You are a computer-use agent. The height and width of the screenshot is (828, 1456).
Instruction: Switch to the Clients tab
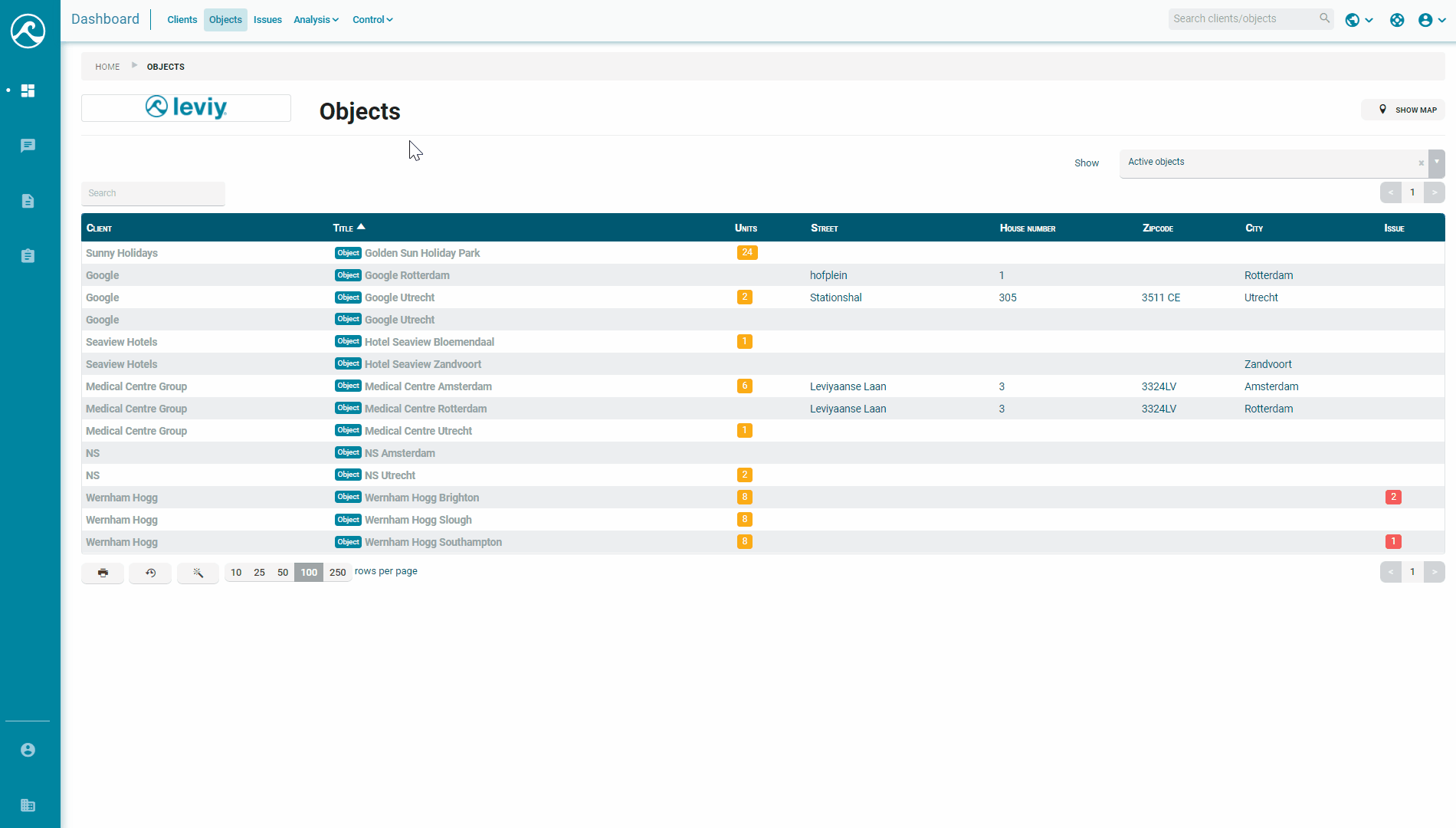tap(182, 19)
